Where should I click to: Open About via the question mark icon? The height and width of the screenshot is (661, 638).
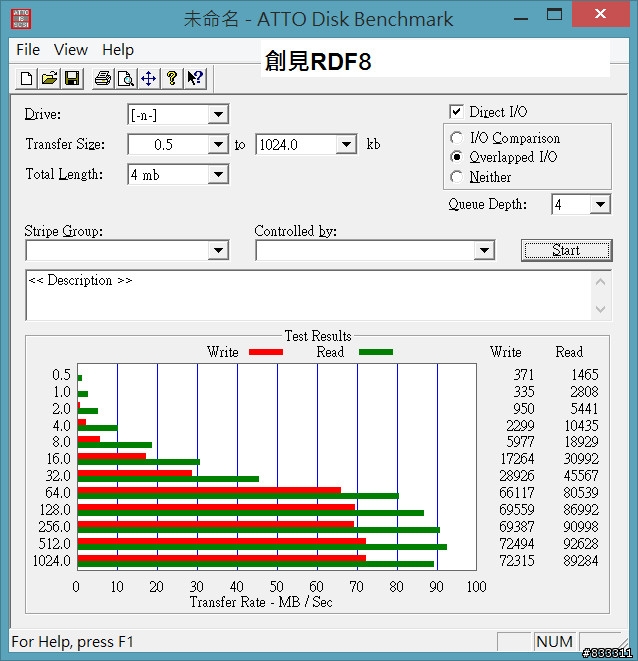point(172,78)
